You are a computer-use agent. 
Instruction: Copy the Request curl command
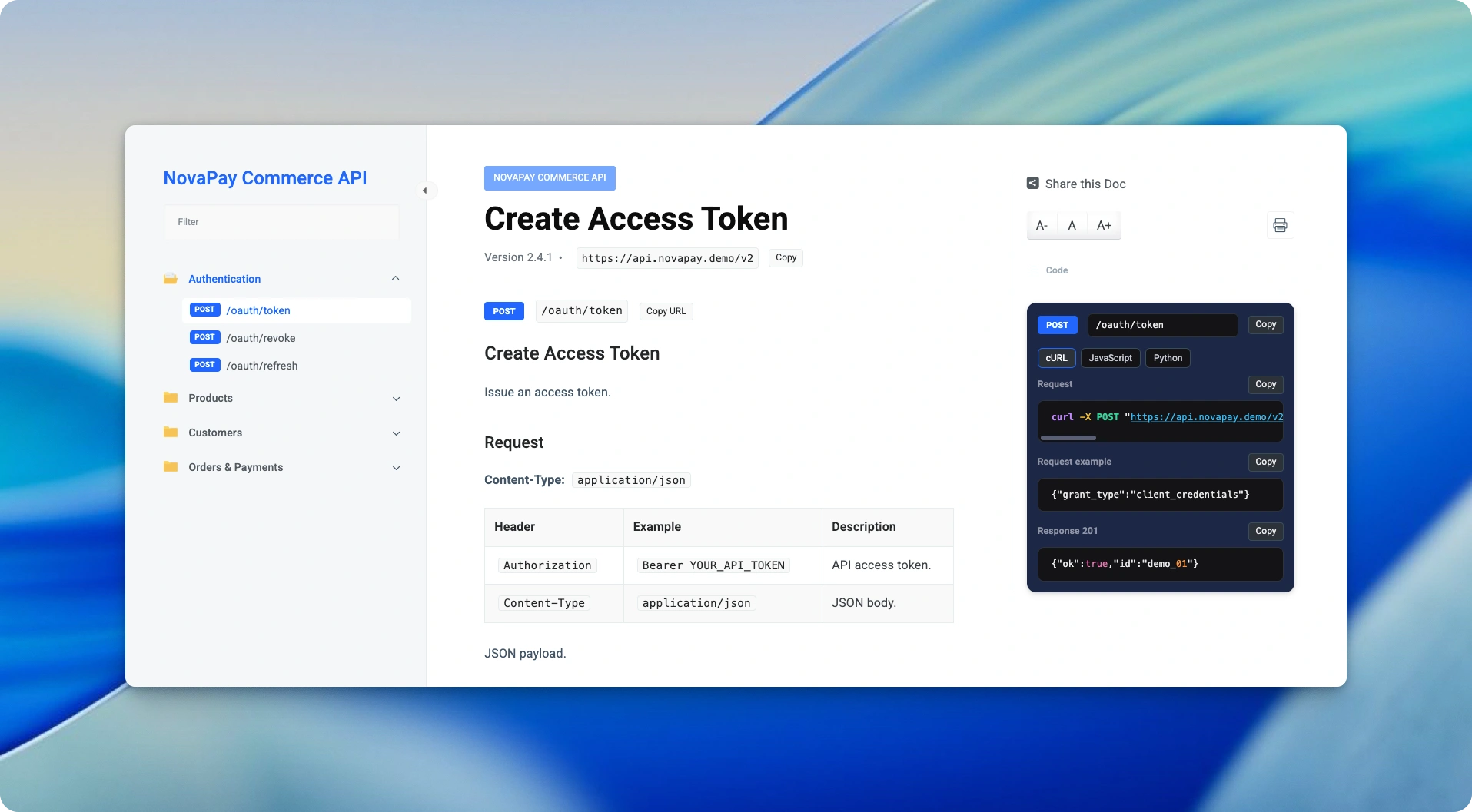pyautogui.click(x=1265, y=384)
